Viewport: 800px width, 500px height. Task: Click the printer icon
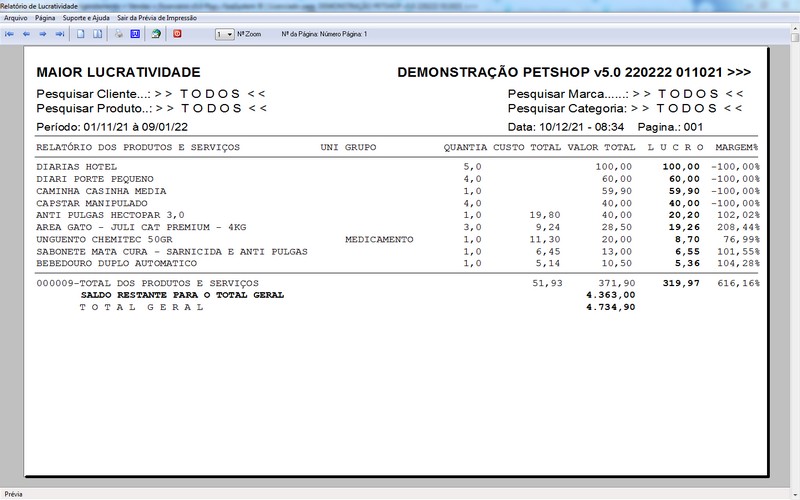[118, 34]
